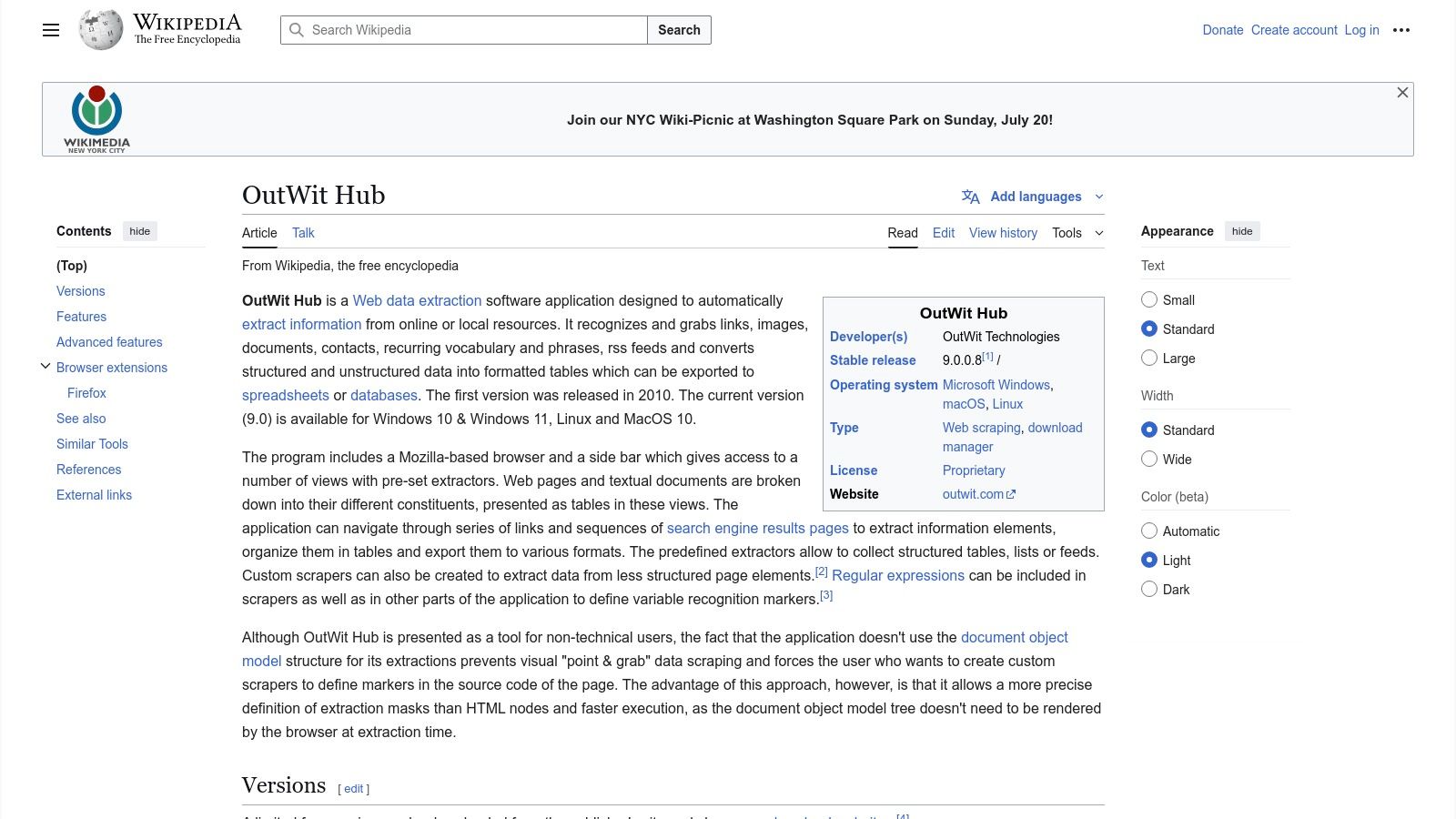Click Create account link
This screenshot has height=819, width=1456.
click(x=1294, y=30)
